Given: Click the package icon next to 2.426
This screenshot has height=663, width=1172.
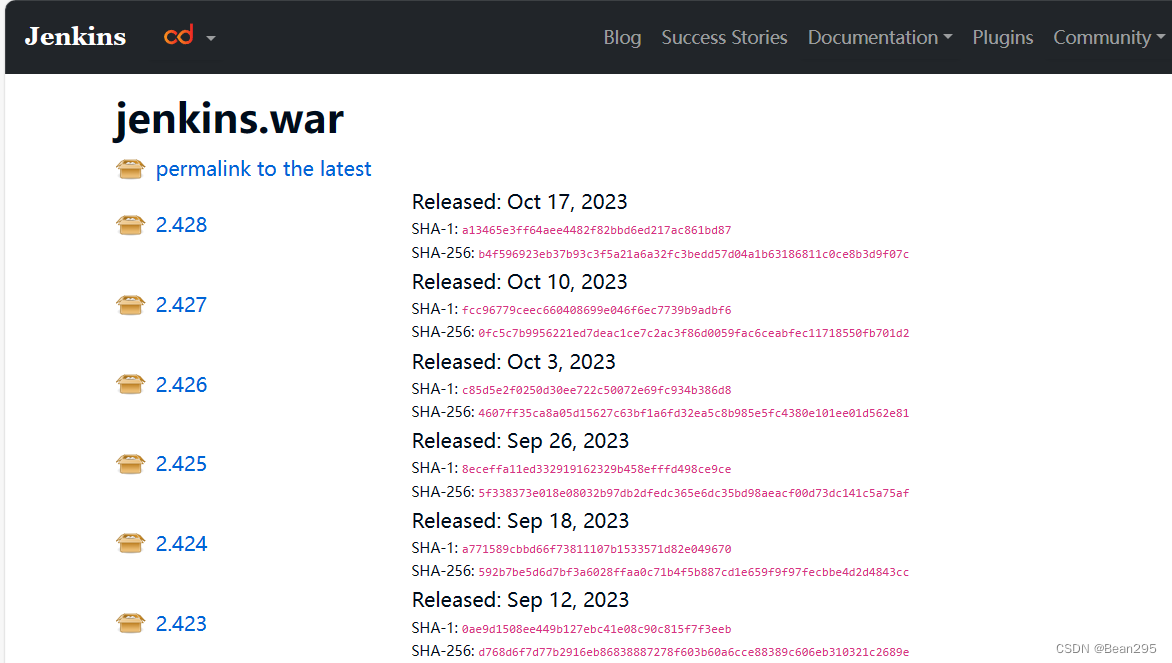Looking at the screenshot, I should pos(130,384).
